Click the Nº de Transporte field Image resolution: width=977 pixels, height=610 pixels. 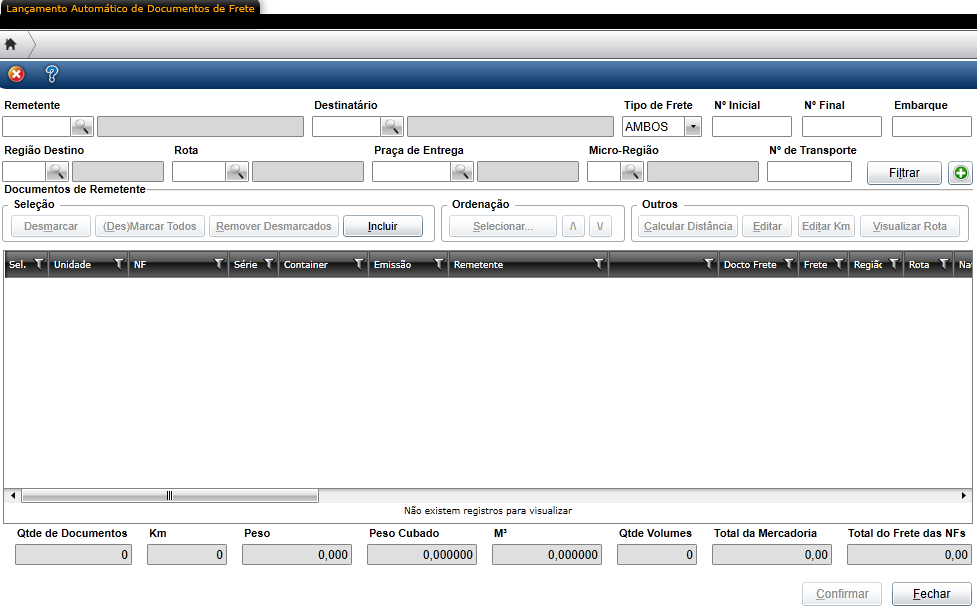click(x=809, y=171)
